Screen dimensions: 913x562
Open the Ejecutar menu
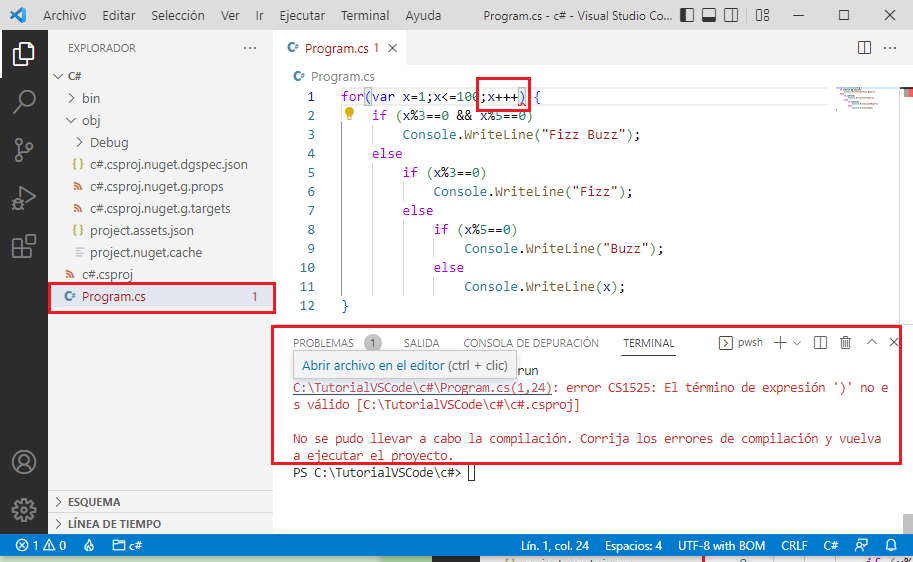pos(302,16)
